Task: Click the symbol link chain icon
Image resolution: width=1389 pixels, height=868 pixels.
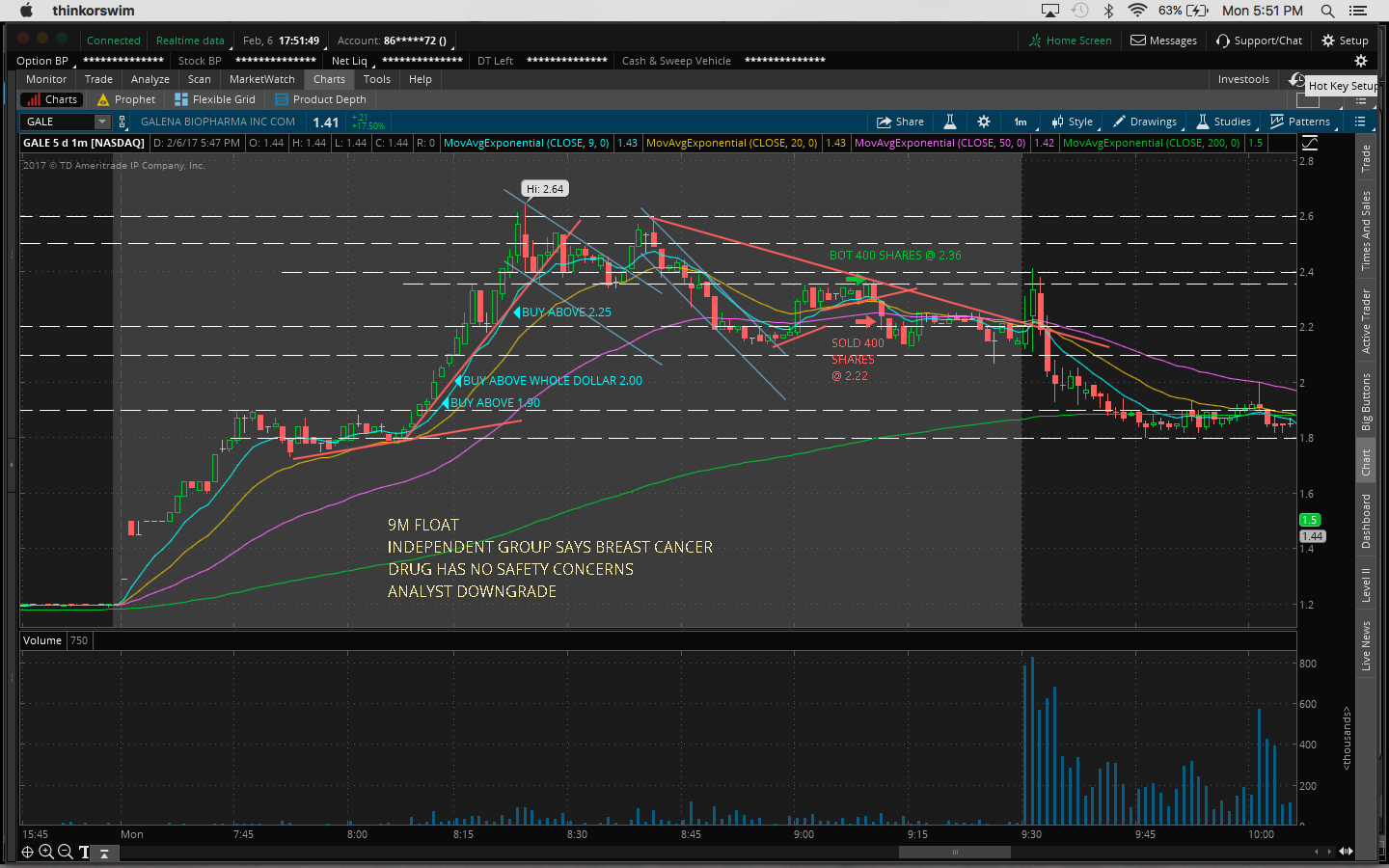Action: pyautogui.click(x=123, y=122)
